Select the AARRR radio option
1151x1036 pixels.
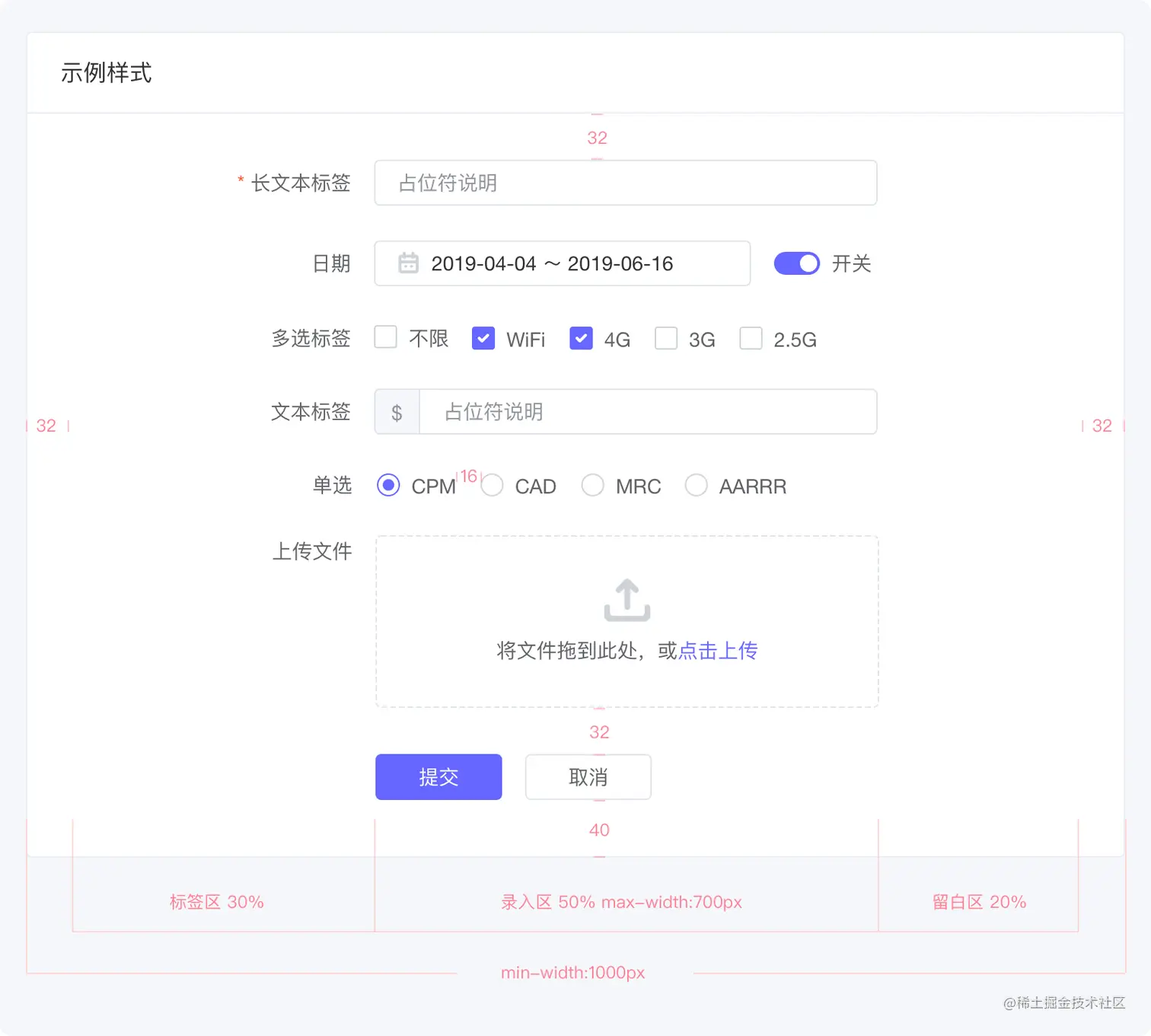696,485
